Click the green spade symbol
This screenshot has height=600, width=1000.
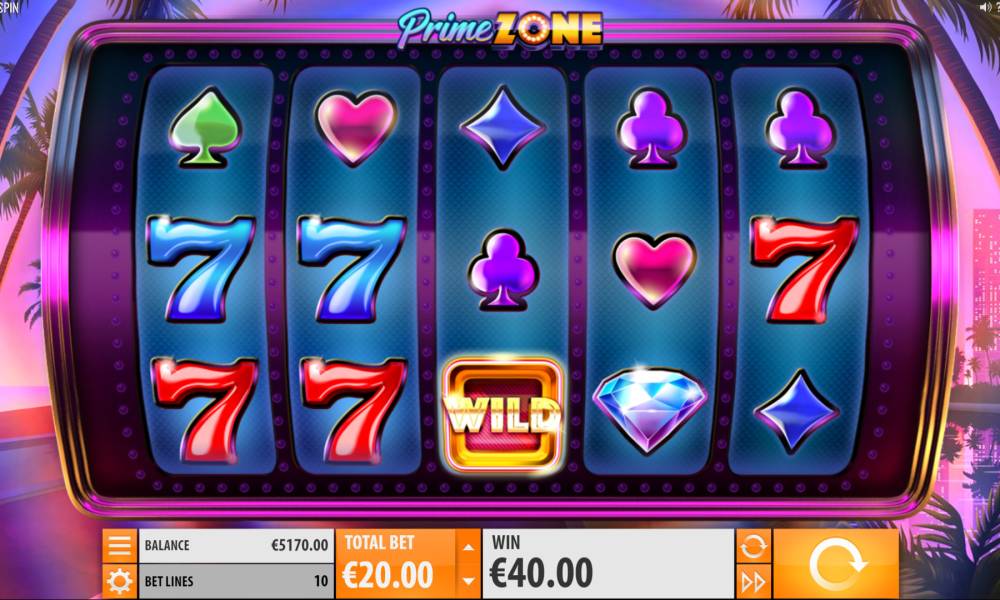pos(205,128)
